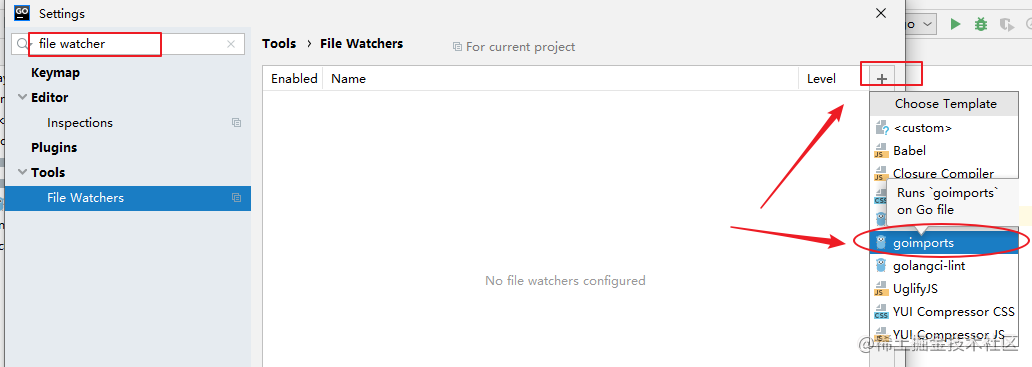Viewport: 1032px width, 367px height.
Task: Click the green Run arrow icon
Action: tap(955, 24)
